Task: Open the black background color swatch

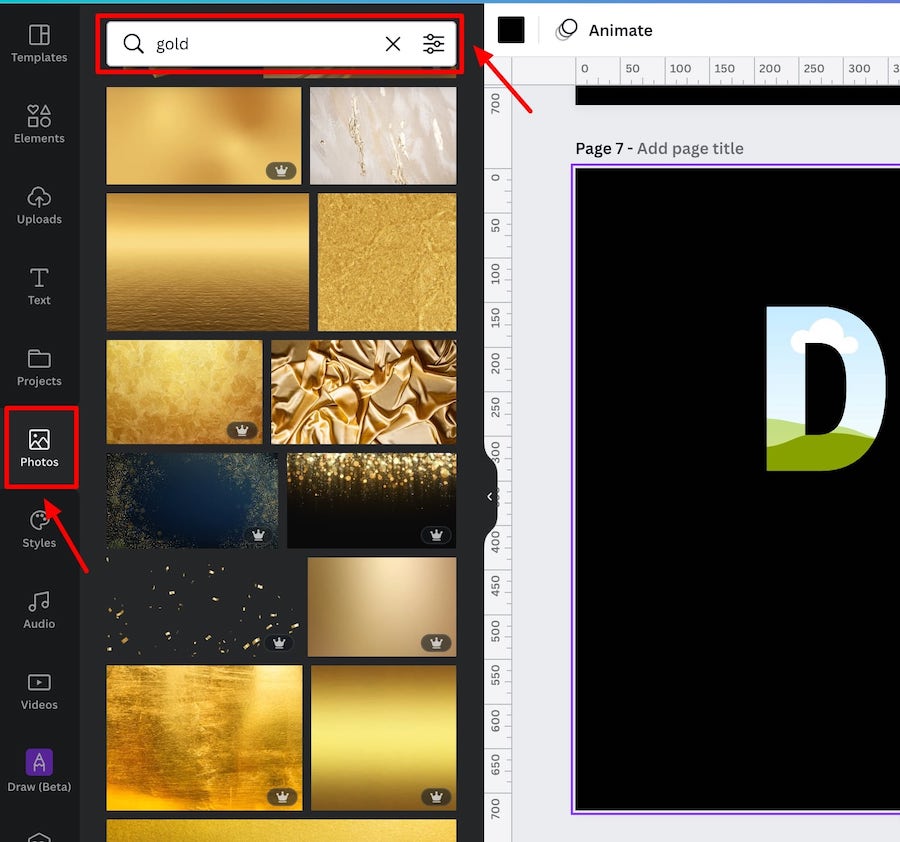Action: point(511,30)
